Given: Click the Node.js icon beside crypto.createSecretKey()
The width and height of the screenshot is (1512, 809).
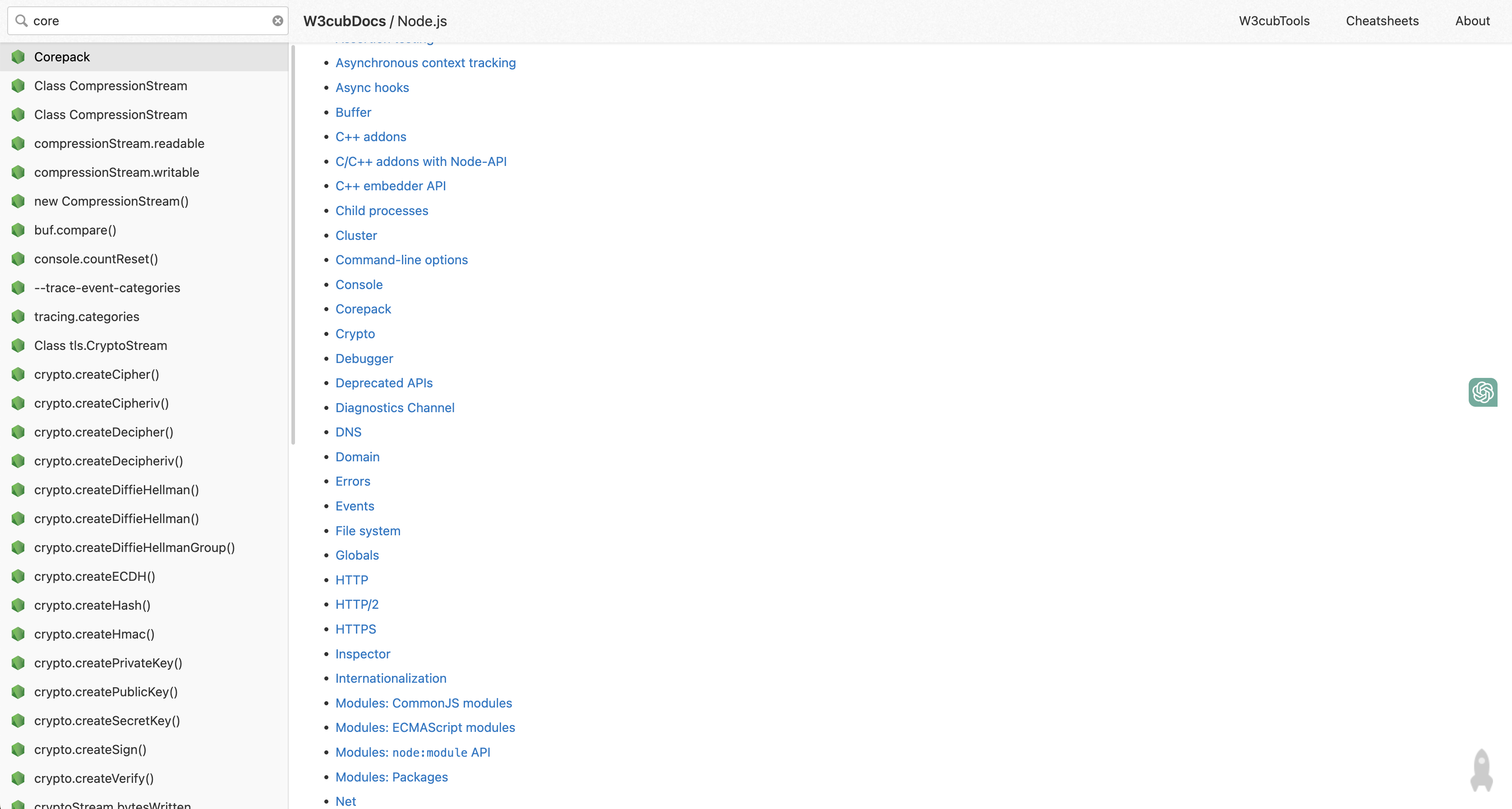Looking at the screenshot, I should point(18,721).
